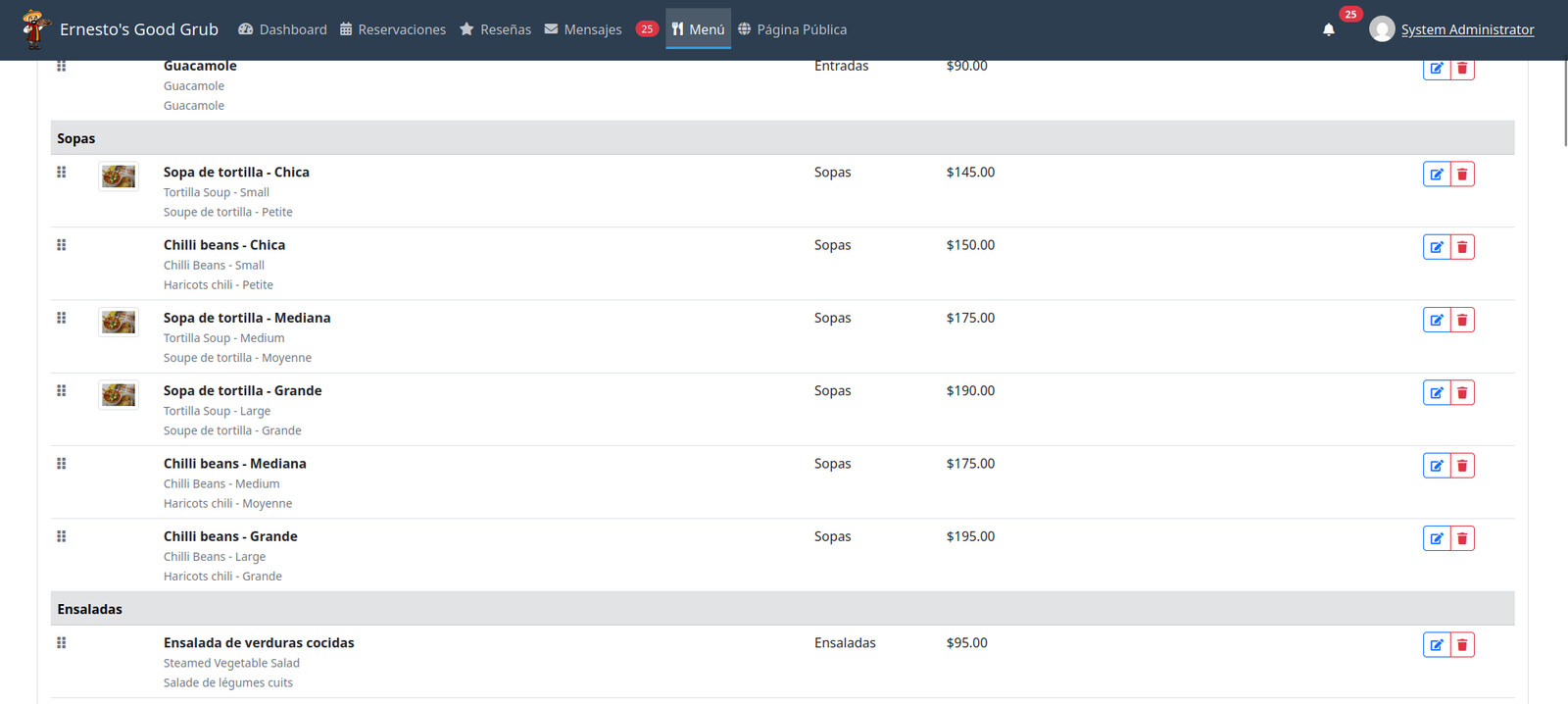Delete Chilli beans - Mediana
This screenshot has width=1568, height=704.
coord(1462,466)
